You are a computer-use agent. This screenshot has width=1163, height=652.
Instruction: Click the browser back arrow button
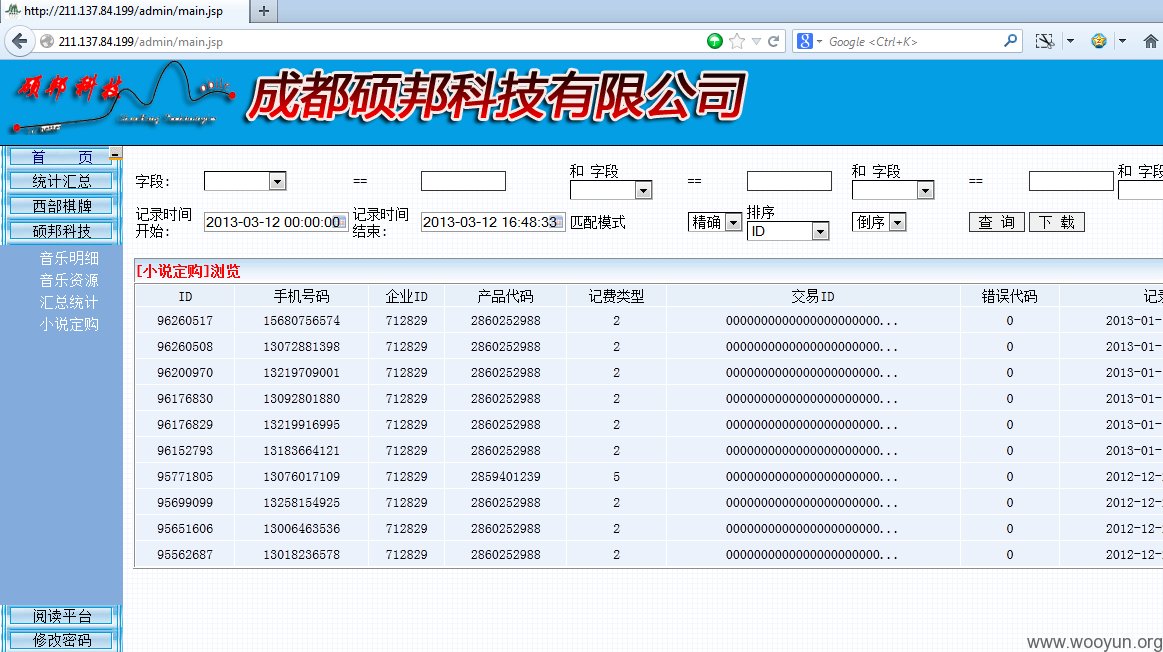coord(19,42)
